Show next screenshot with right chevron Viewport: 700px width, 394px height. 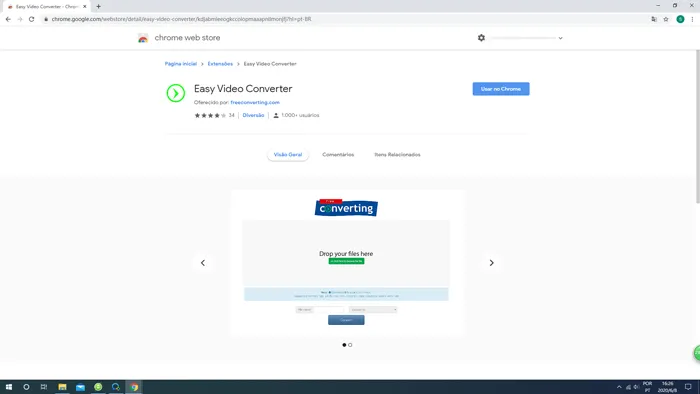tap(492, 263)
